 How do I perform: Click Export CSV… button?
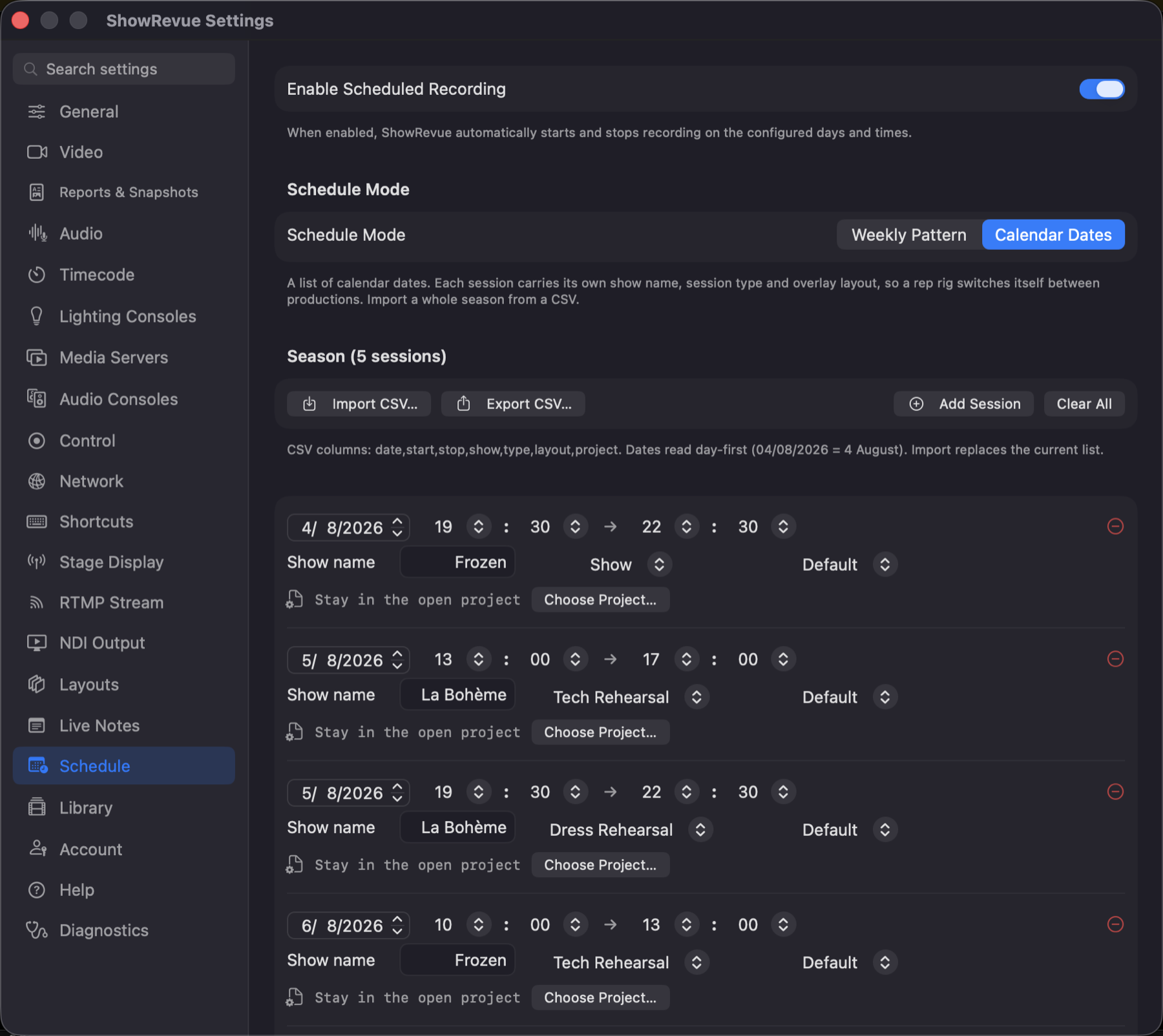pos(513,404)
